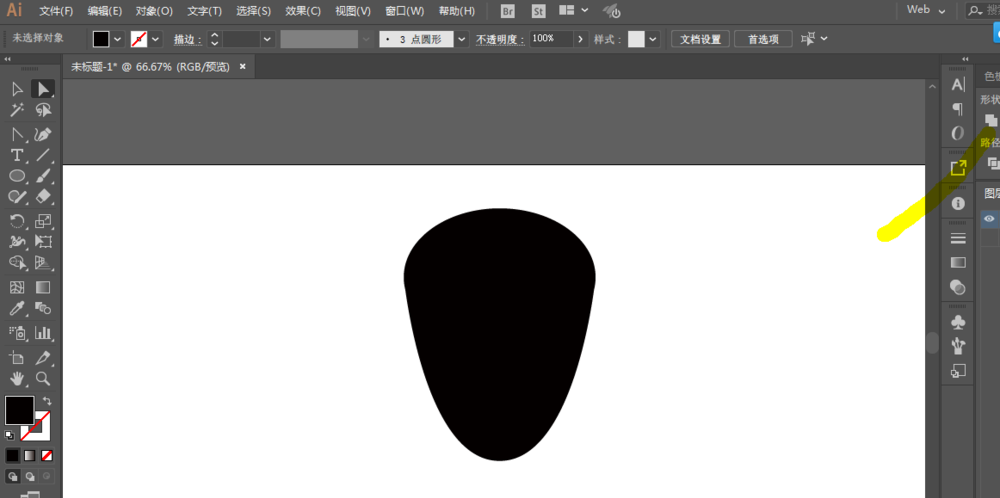Viewport: 1000px width, 498px height.
Task: Select the Symbol Sprayer tool
Action: click(x=17, y=332)
